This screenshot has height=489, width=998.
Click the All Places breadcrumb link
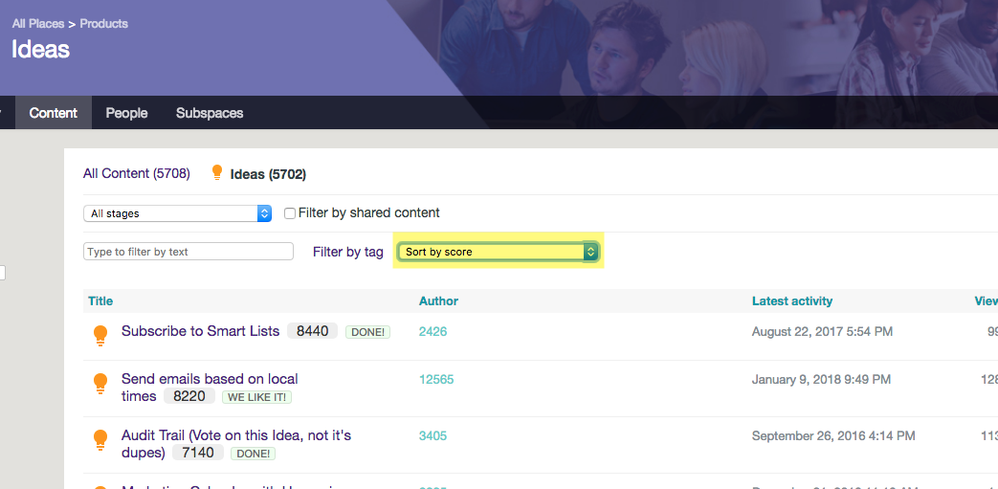coord(38,24)
